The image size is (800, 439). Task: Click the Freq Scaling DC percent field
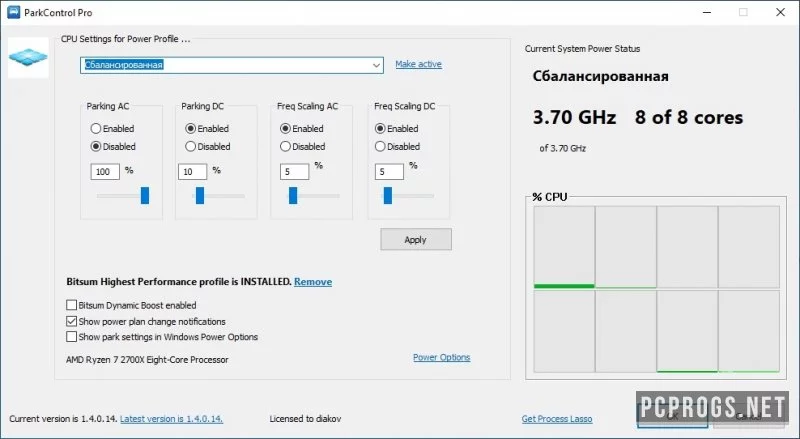tap(389, 172)
